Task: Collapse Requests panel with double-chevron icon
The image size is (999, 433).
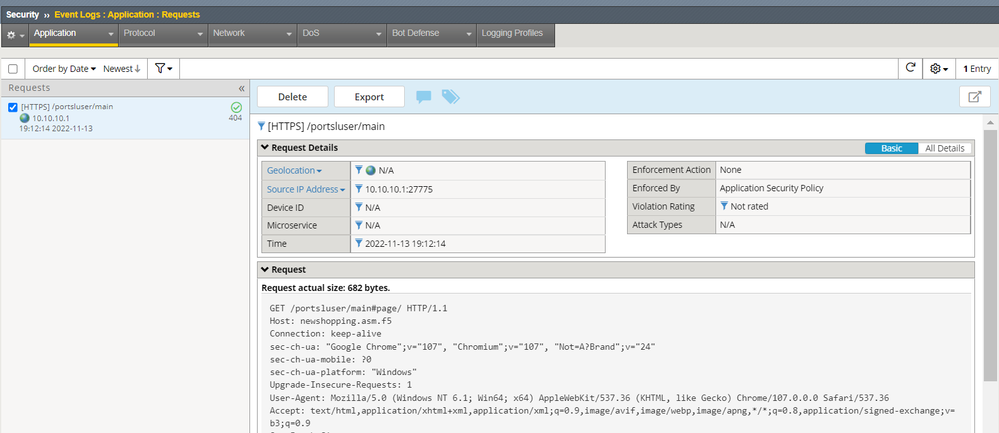Action: pyautogui.click(x=240, y=88)
